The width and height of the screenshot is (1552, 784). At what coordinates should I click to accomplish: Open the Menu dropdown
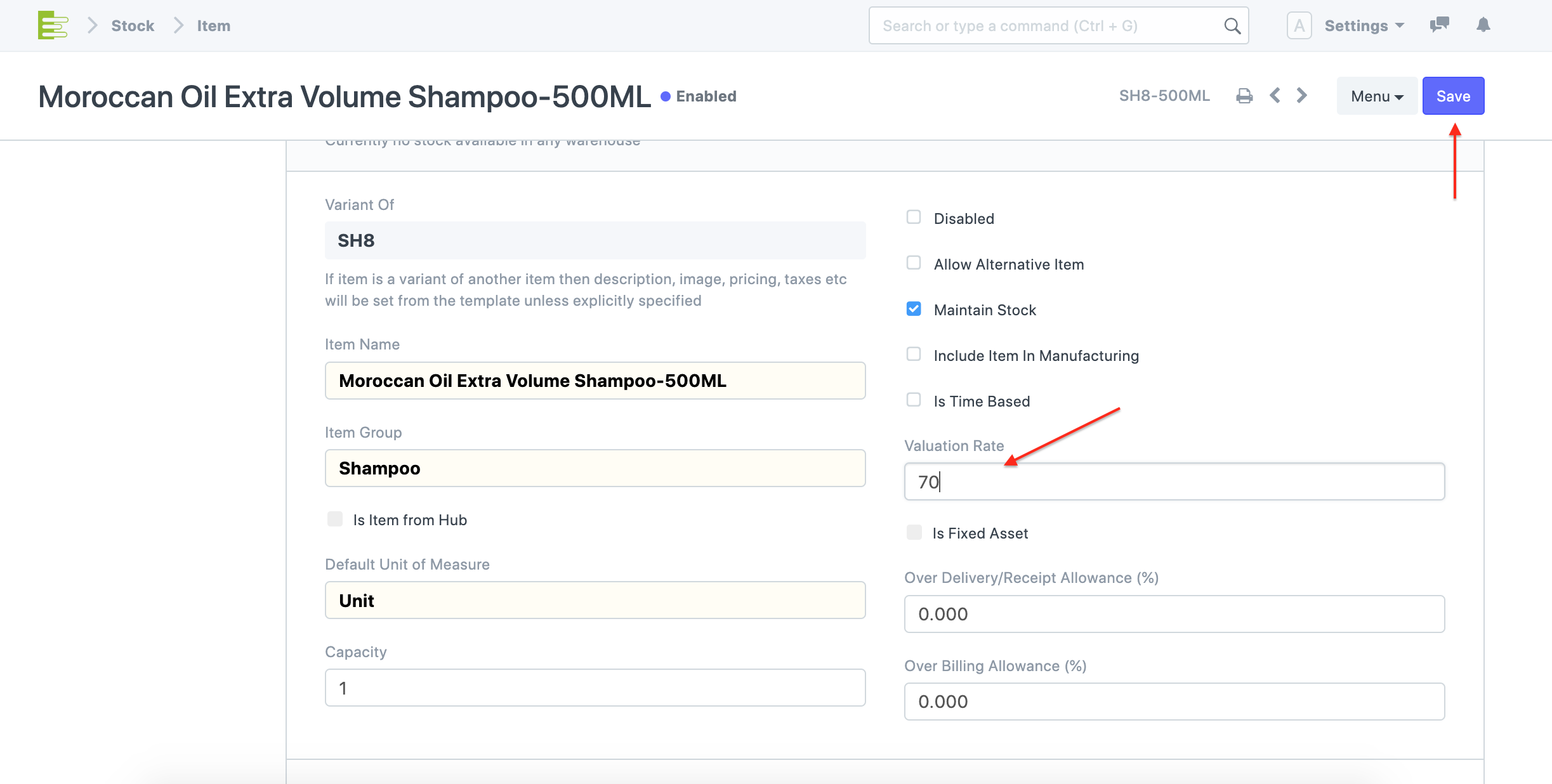[x=1377, y=96]
